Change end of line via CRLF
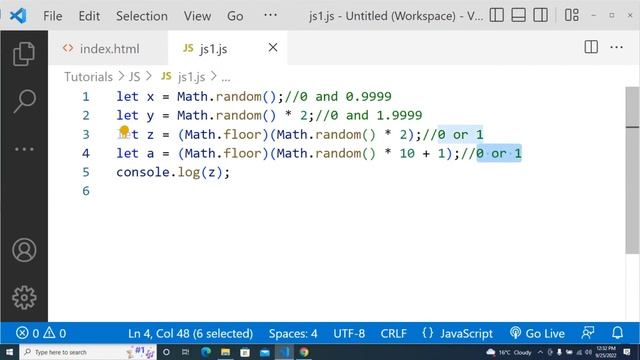This screenshot has width=640, height=360. click(x=393, y=333)
